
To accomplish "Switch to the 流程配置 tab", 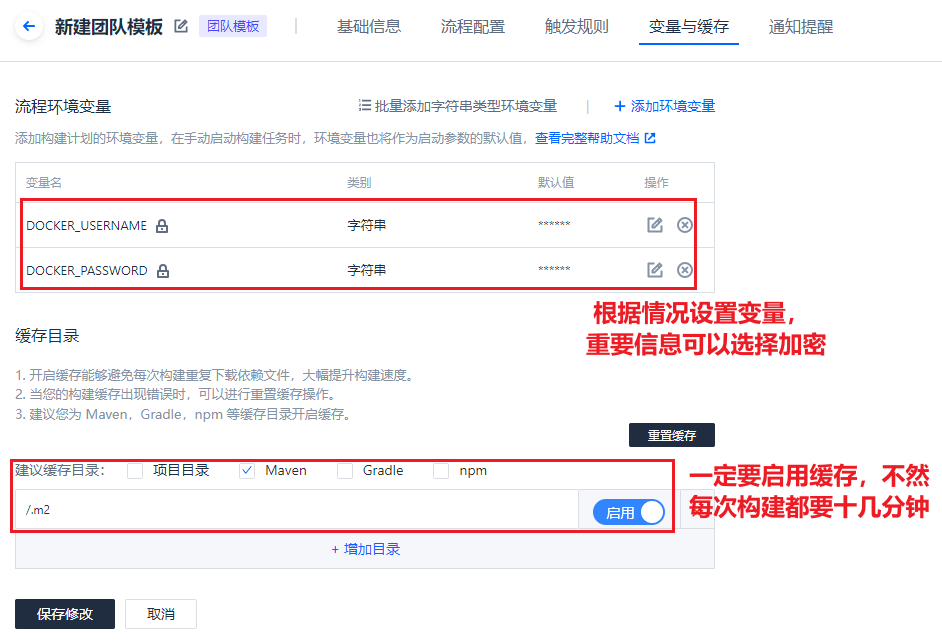I will (x=473, y=26).
